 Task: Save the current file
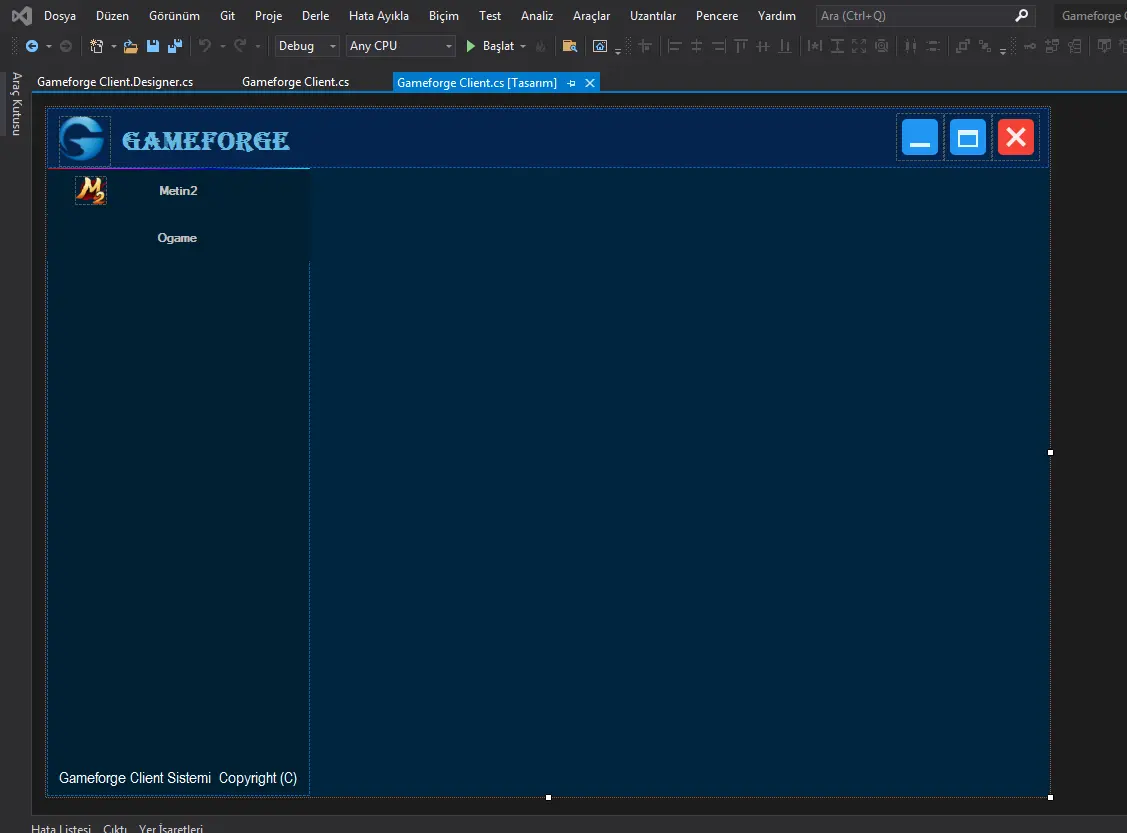click(x=152, y=46)
